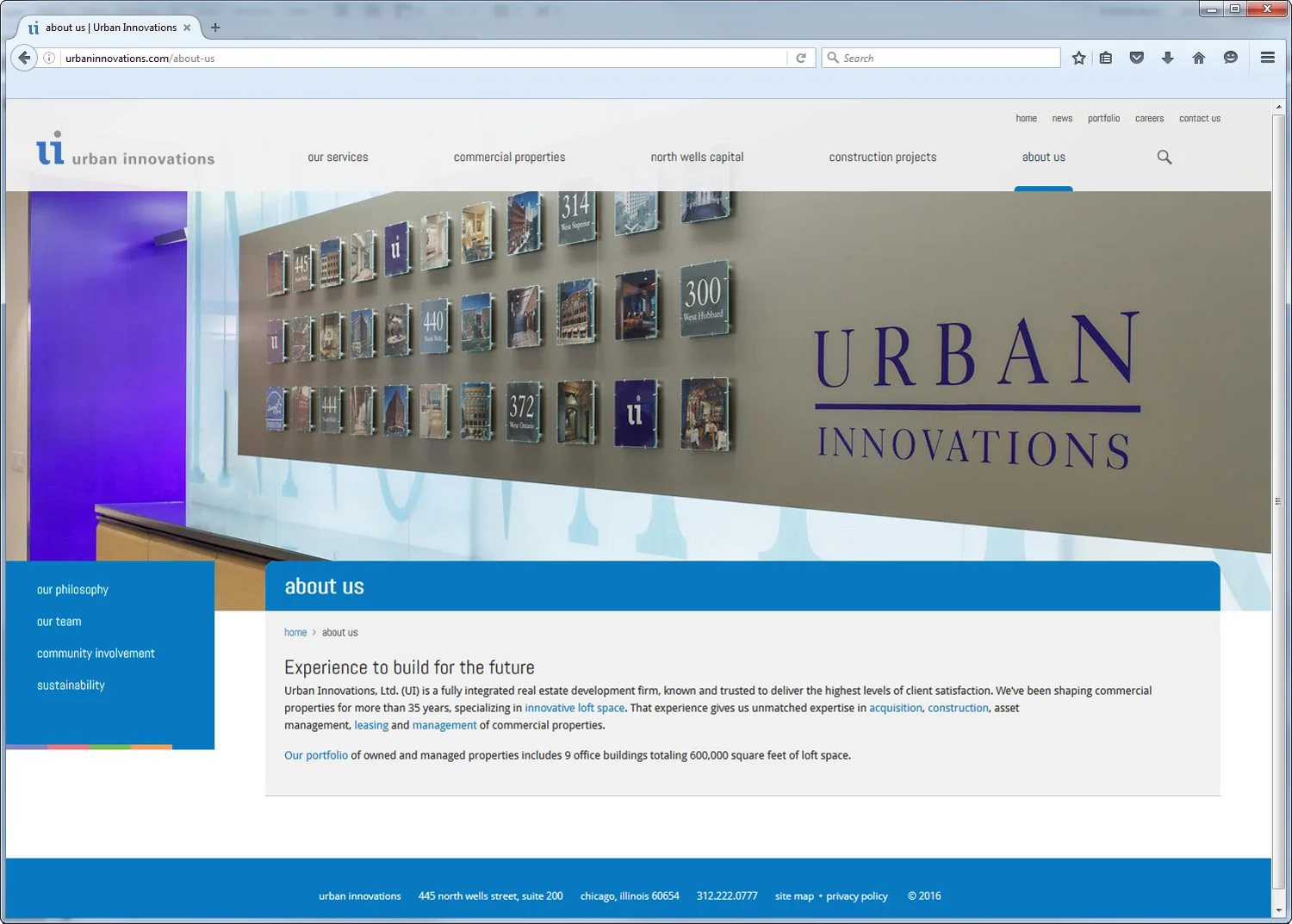Open the chat smiley icon in toolbar
1292x924 pixels.
1231,58
